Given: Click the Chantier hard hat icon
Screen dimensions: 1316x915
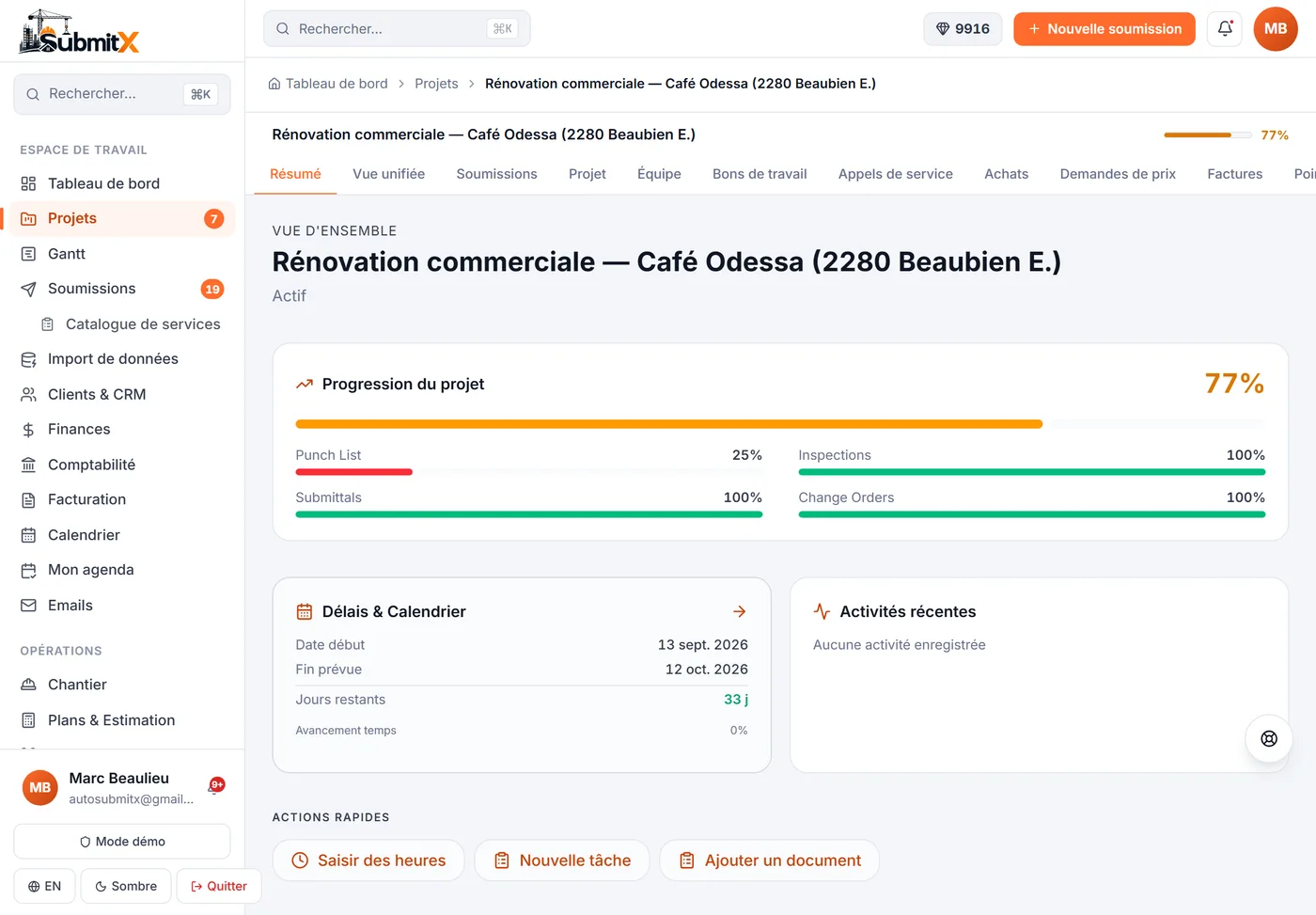Looking at the screenshot, I should pyautogui.click(x=29, y=685).
